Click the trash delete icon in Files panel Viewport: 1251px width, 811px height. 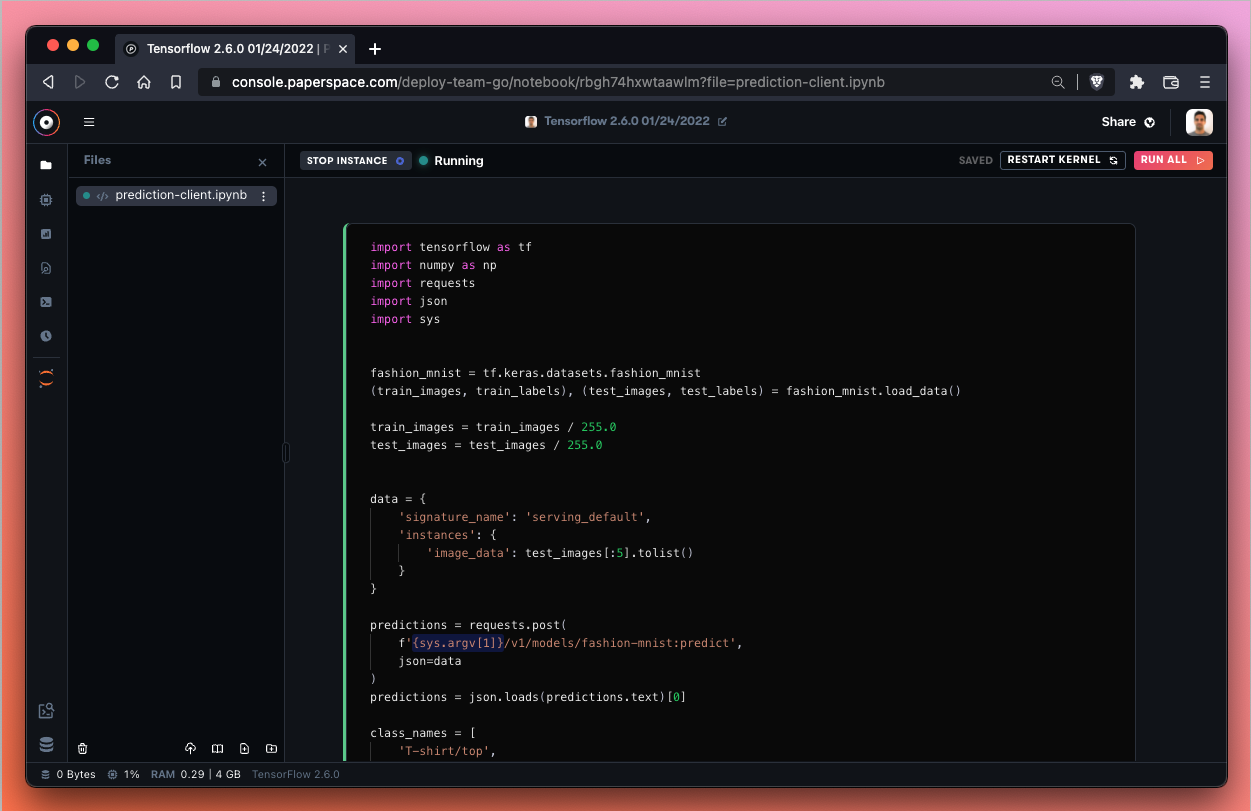(83, 748)
